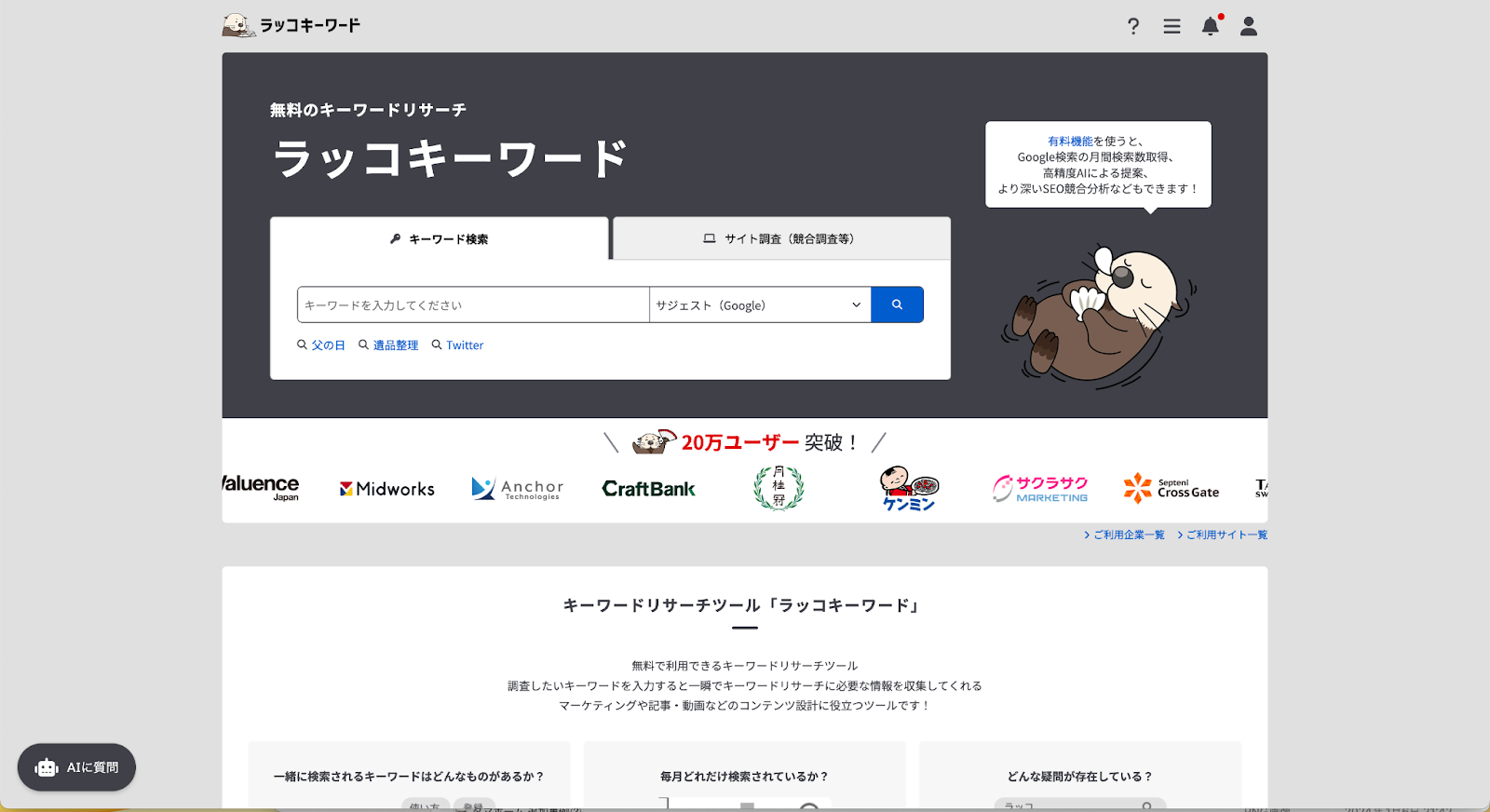Click the 一緒に検索されるキーワード card heading
The image size is (1490, 812).
point(409,777)
